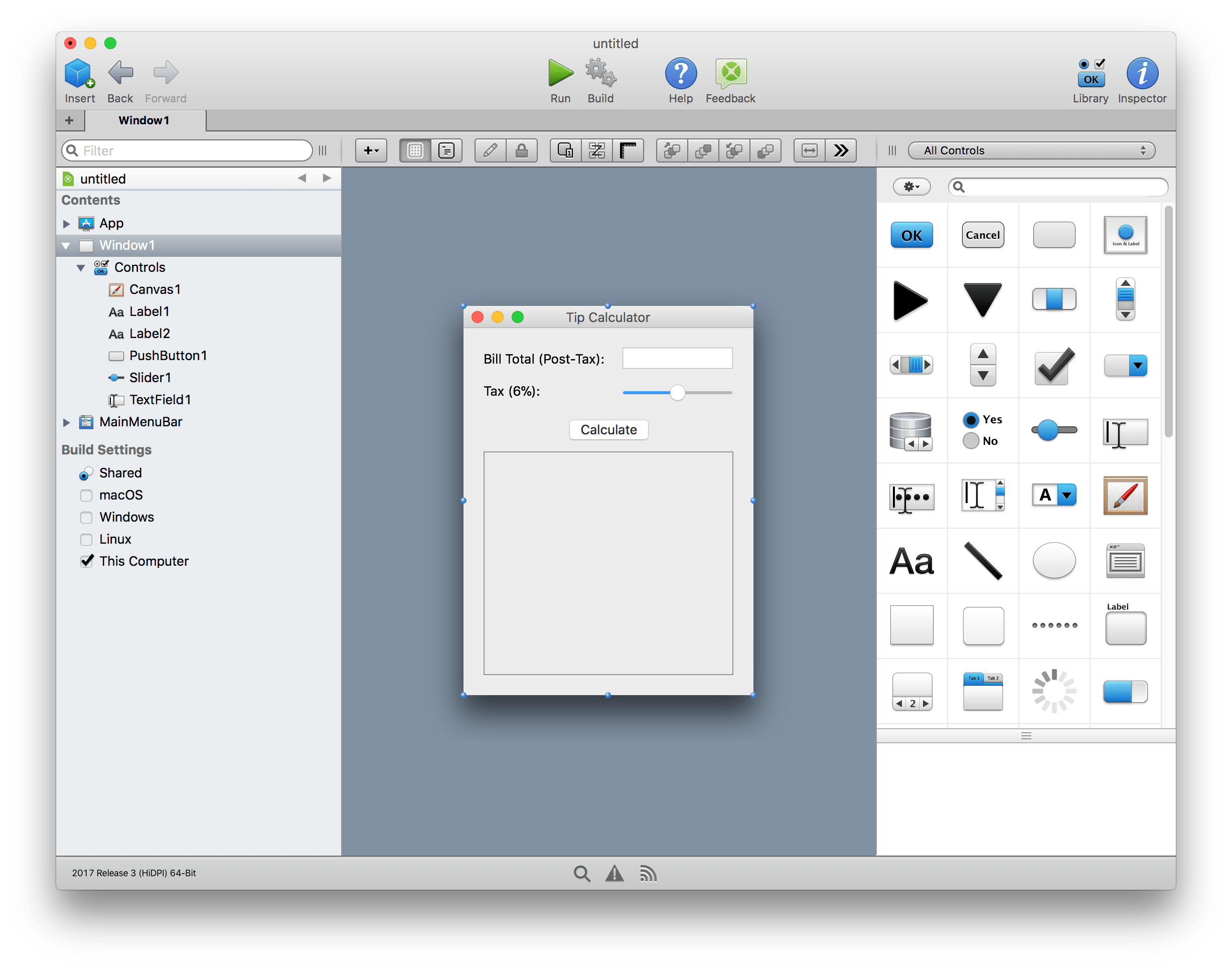Select the Canvas control in the library

[x=1125, y=496]
